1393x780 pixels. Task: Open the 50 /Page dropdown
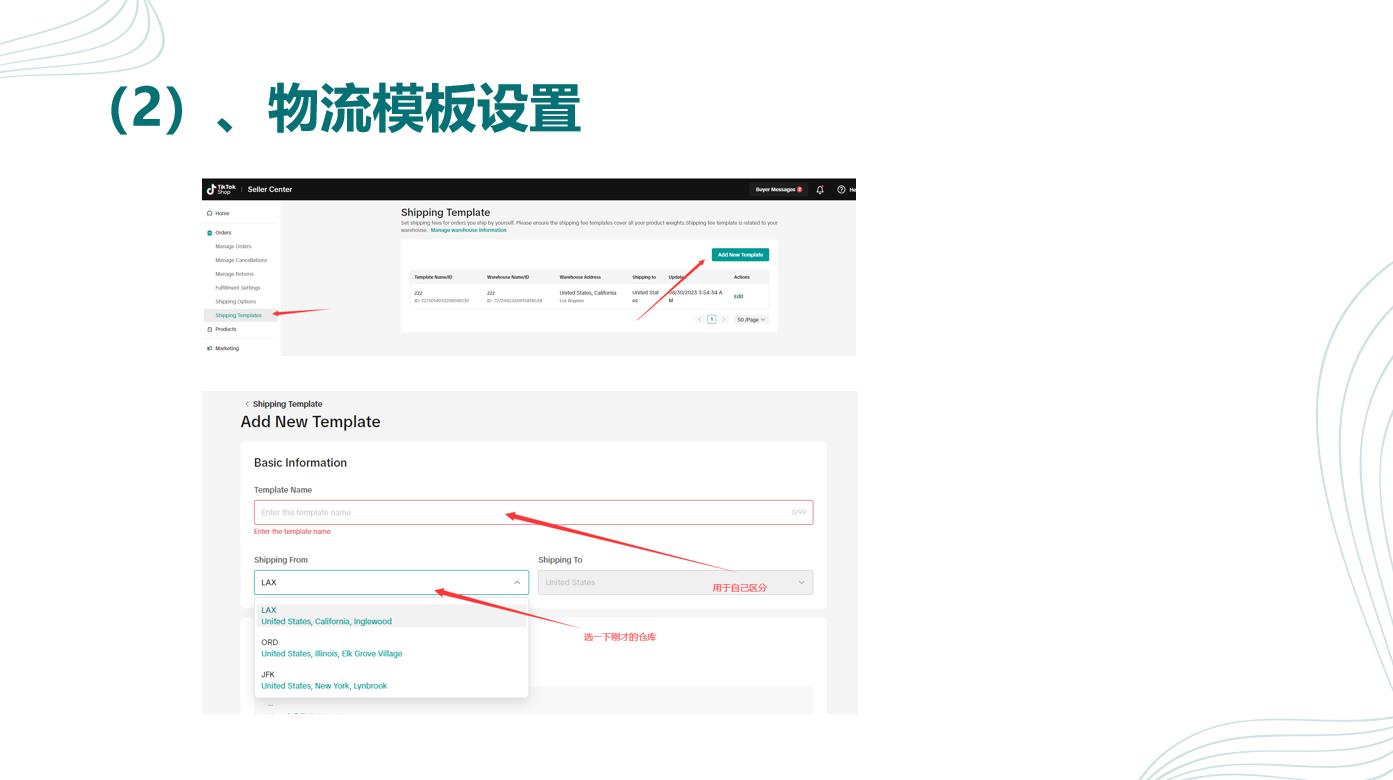coord(751,319)
